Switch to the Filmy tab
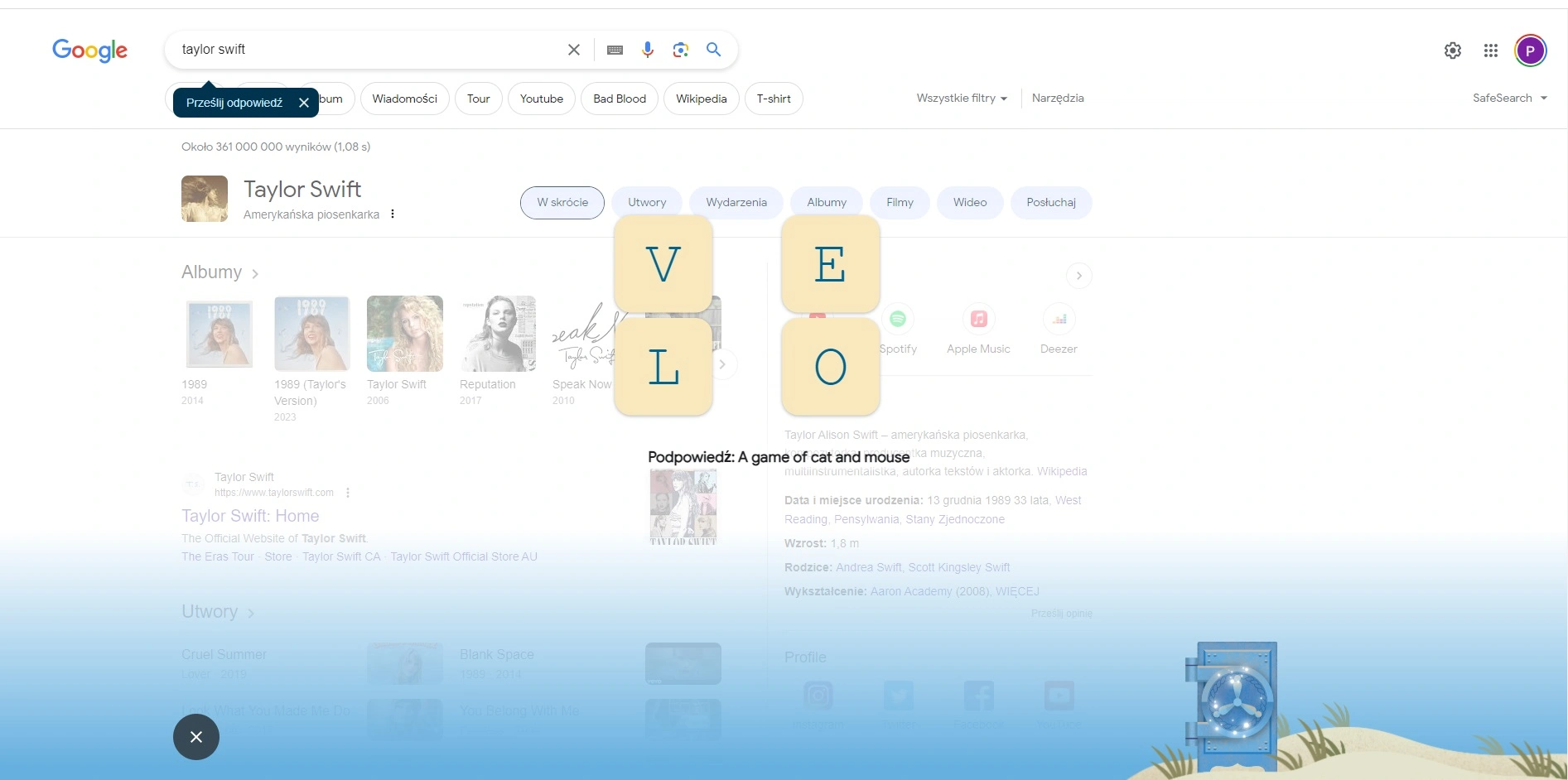 [x=900, y=202]
